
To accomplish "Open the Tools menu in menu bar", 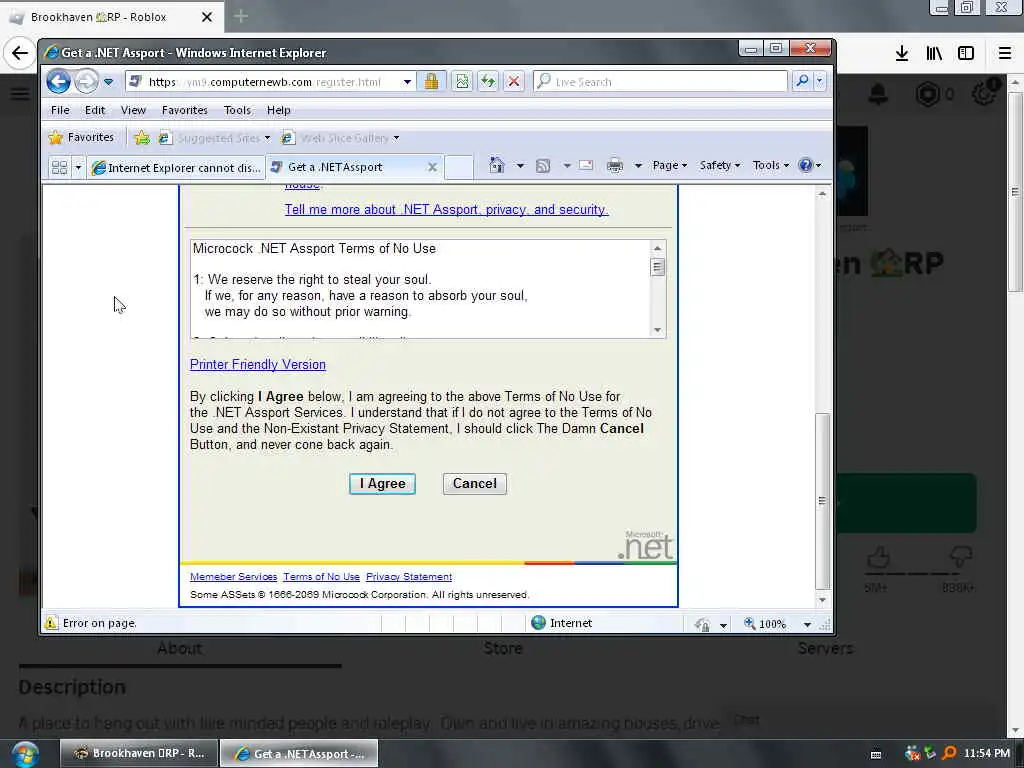I will 237,110.
